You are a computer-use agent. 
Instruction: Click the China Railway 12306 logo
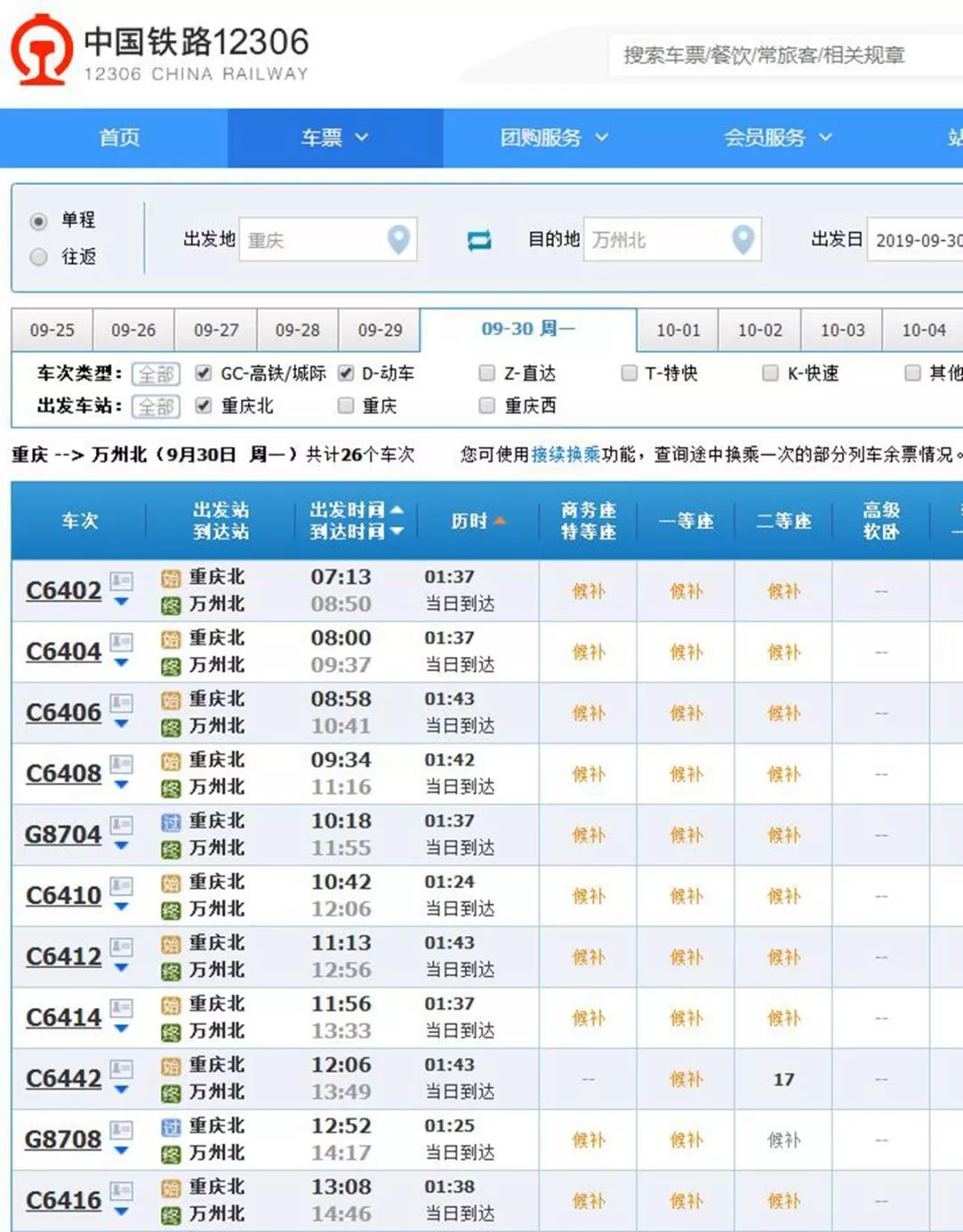pyautogui.click(x=42, y=50)
